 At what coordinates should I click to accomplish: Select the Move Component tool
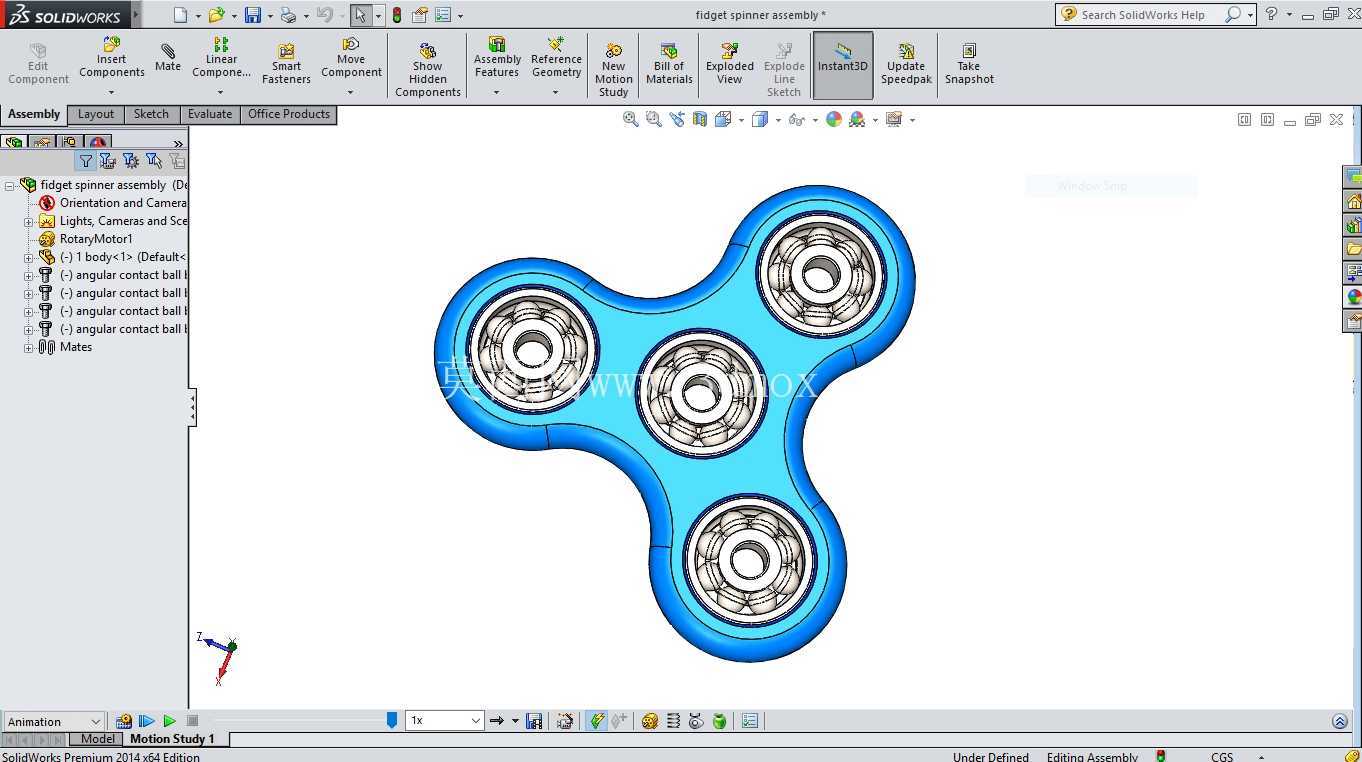click(x=351, y=58)
